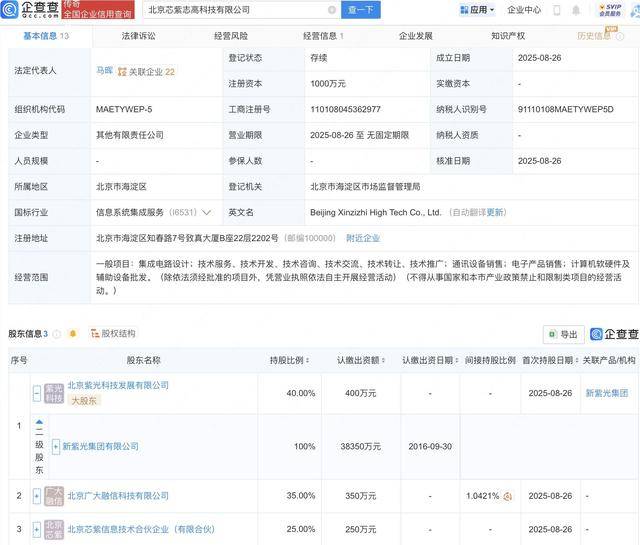This screenshot has height=545, width=640.
Task: Collapse the 二级股东 section arrow
Action: pyautogui.click(x=39, y=422)
